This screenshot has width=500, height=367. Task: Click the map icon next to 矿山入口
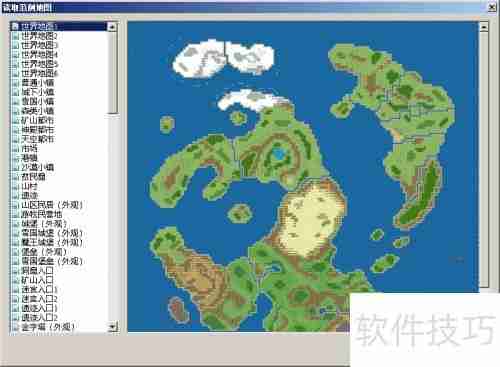pyautogui.click(x=15, y=280)
